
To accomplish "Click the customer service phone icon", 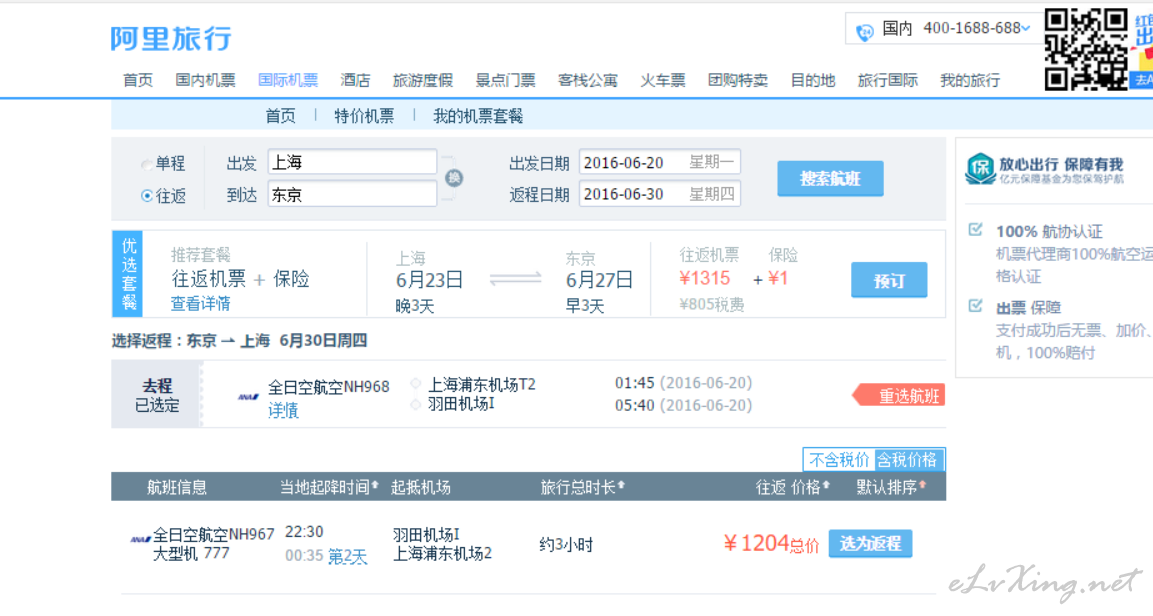I will click(x=865, y=31).
